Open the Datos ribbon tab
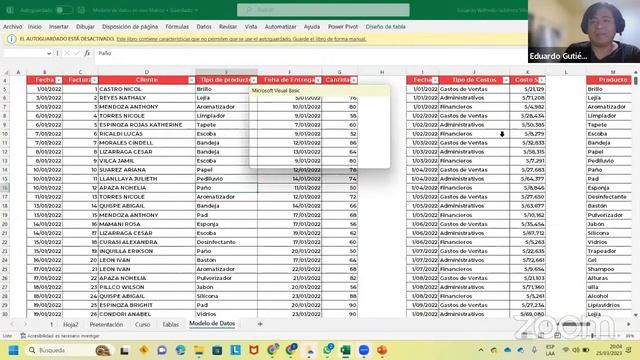 click(x=204, y=27)
